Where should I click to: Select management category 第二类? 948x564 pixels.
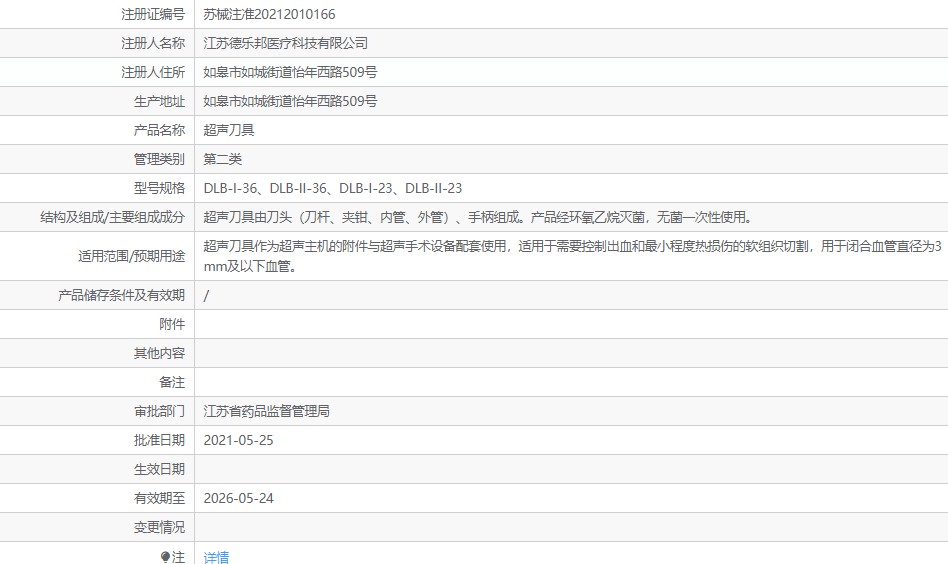point(222,160)
